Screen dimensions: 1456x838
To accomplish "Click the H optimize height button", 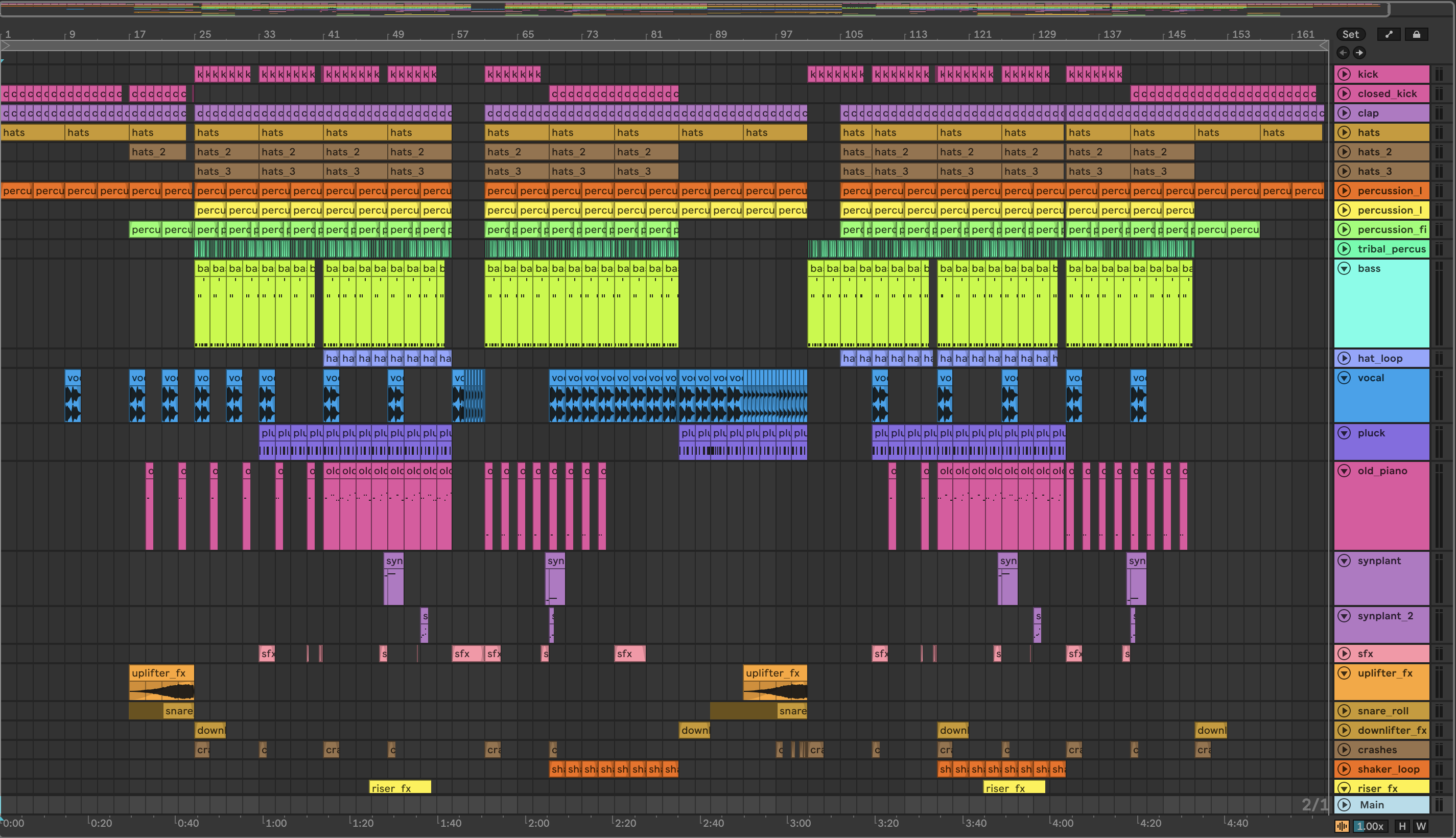I will (1402, 826).
